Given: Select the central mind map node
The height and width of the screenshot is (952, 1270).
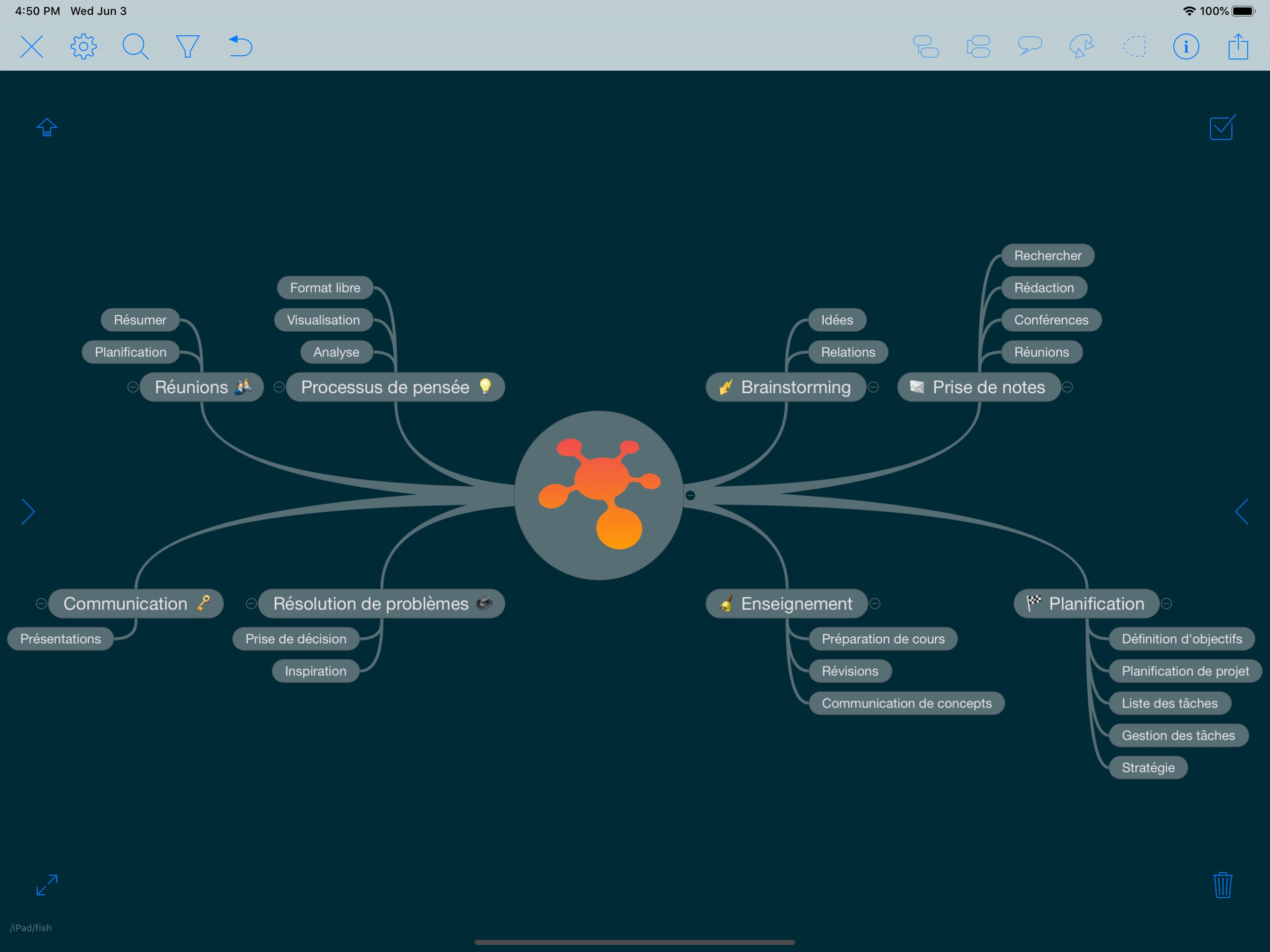Looking at the screenshot, I should [598, 495].
